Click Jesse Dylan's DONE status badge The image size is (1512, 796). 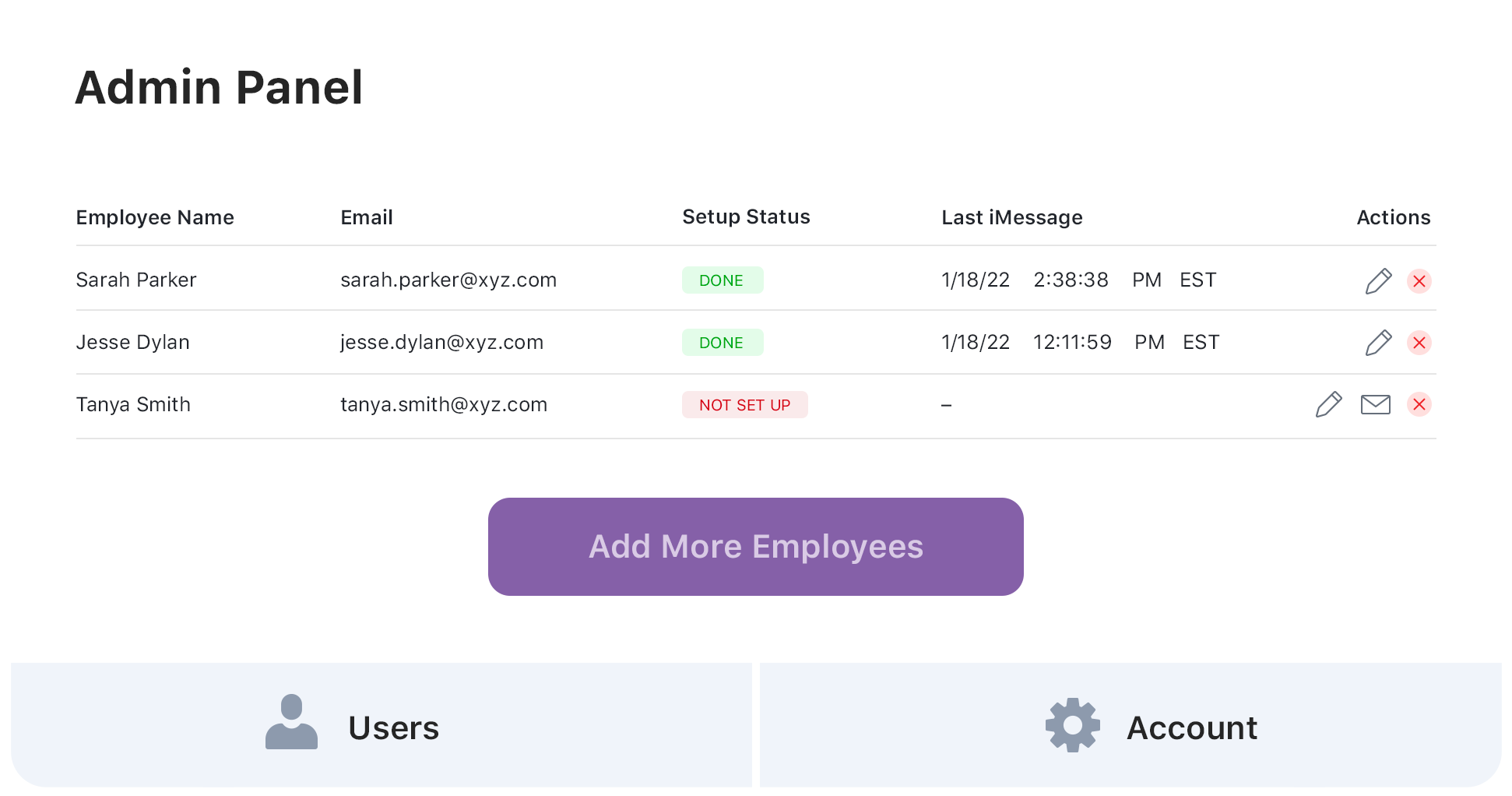[722, 343]
